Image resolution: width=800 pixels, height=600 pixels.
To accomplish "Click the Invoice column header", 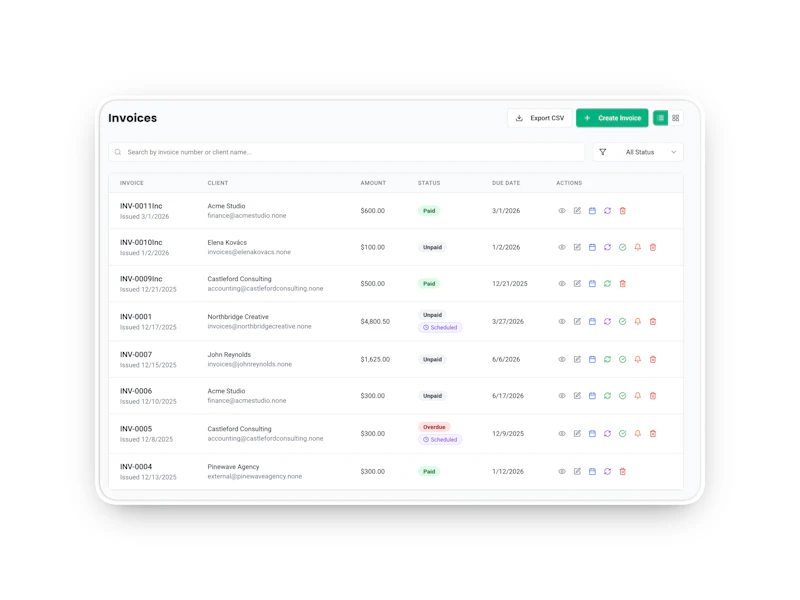I will [x=132, y=183].
